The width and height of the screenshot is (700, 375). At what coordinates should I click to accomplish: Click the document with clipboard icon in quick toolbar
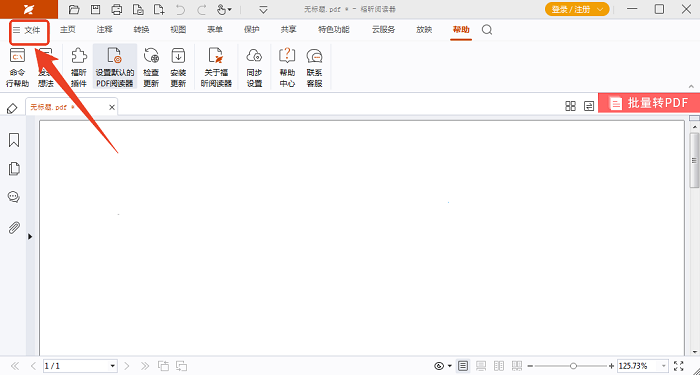(x=138, y=9)
